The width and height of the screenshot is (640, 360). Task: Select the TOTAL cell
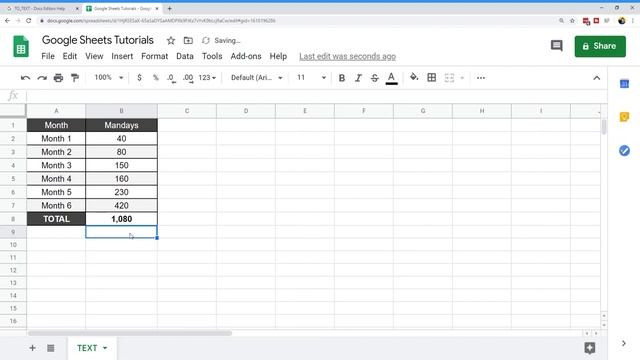tap(56, 219)
